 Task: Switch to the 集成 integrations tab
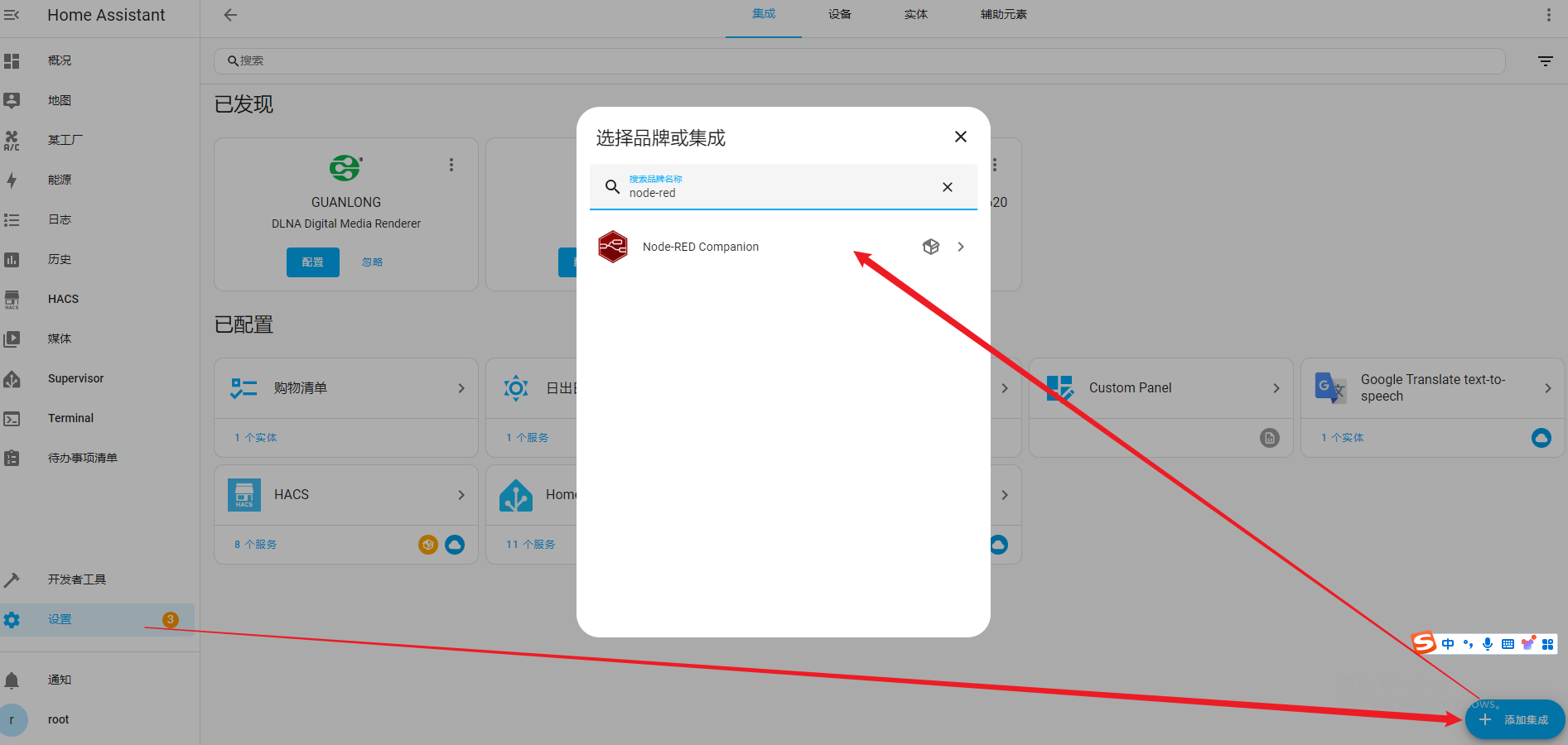tap(764, 14)
